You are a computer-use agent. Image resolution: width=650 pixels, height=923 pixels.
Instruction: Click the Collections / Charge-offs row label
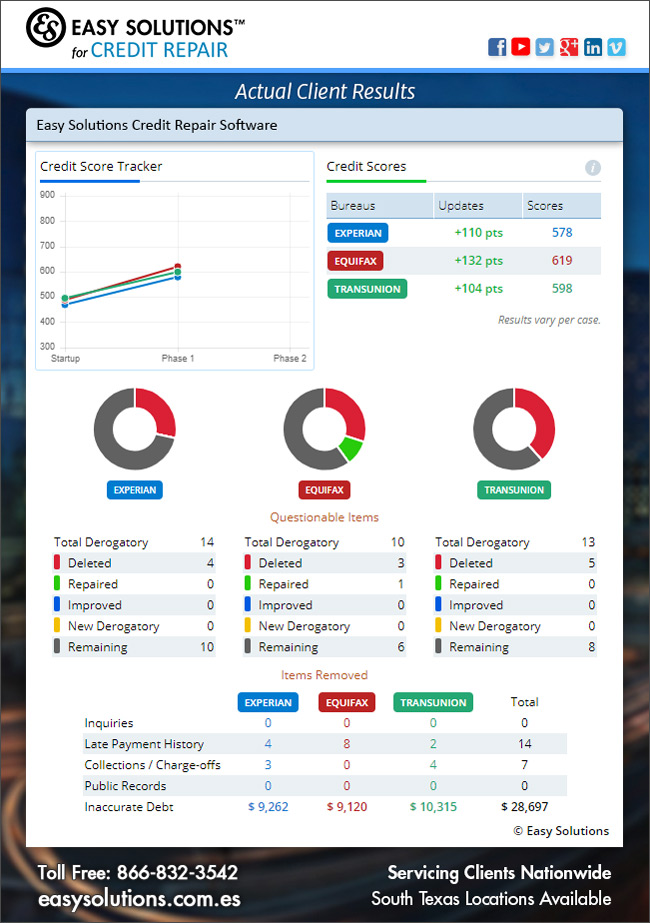152,765
